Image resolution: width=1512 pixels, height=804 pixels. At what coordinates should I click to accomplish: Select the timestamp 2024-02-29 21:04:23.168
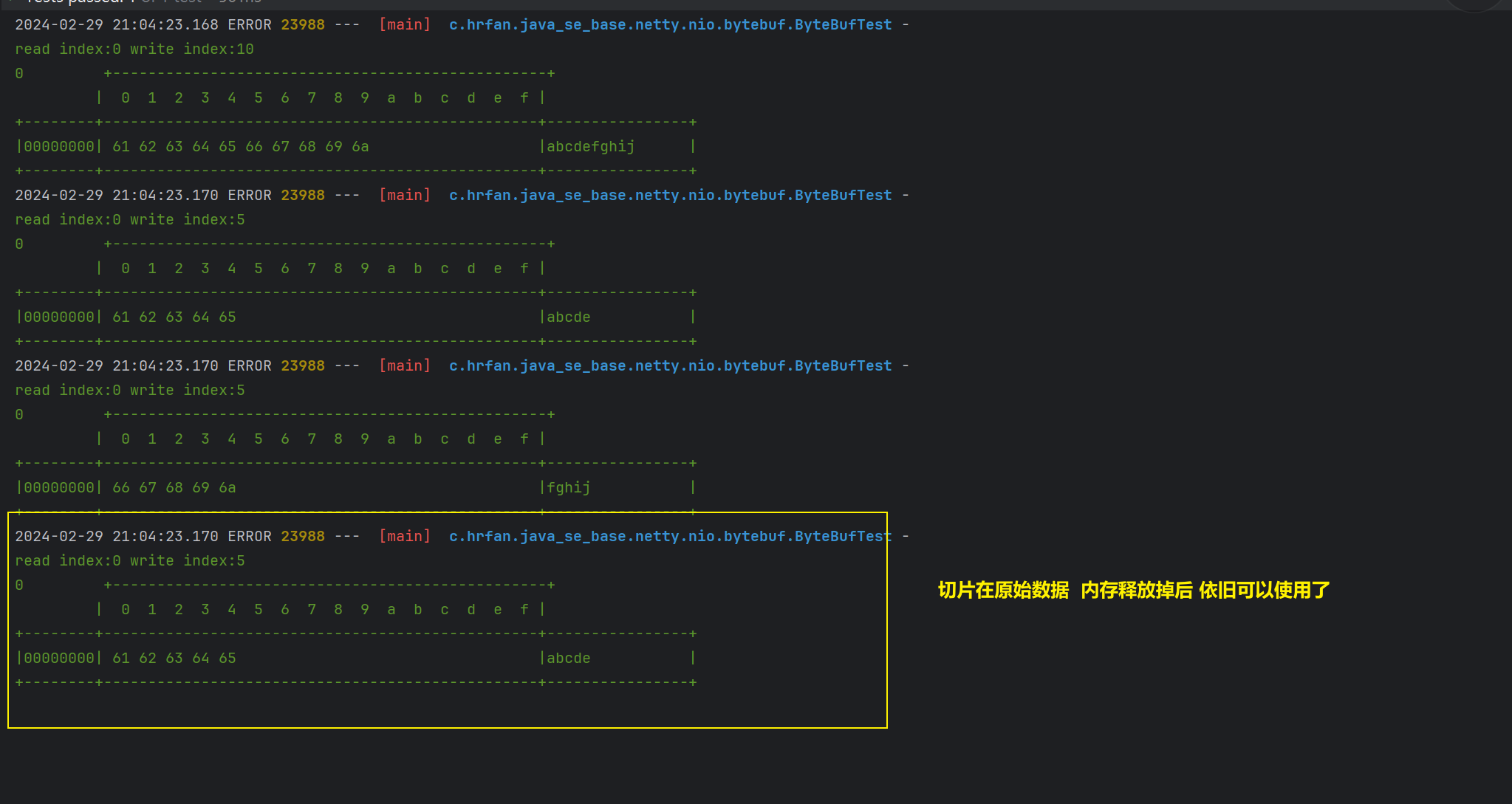point(117,24)
